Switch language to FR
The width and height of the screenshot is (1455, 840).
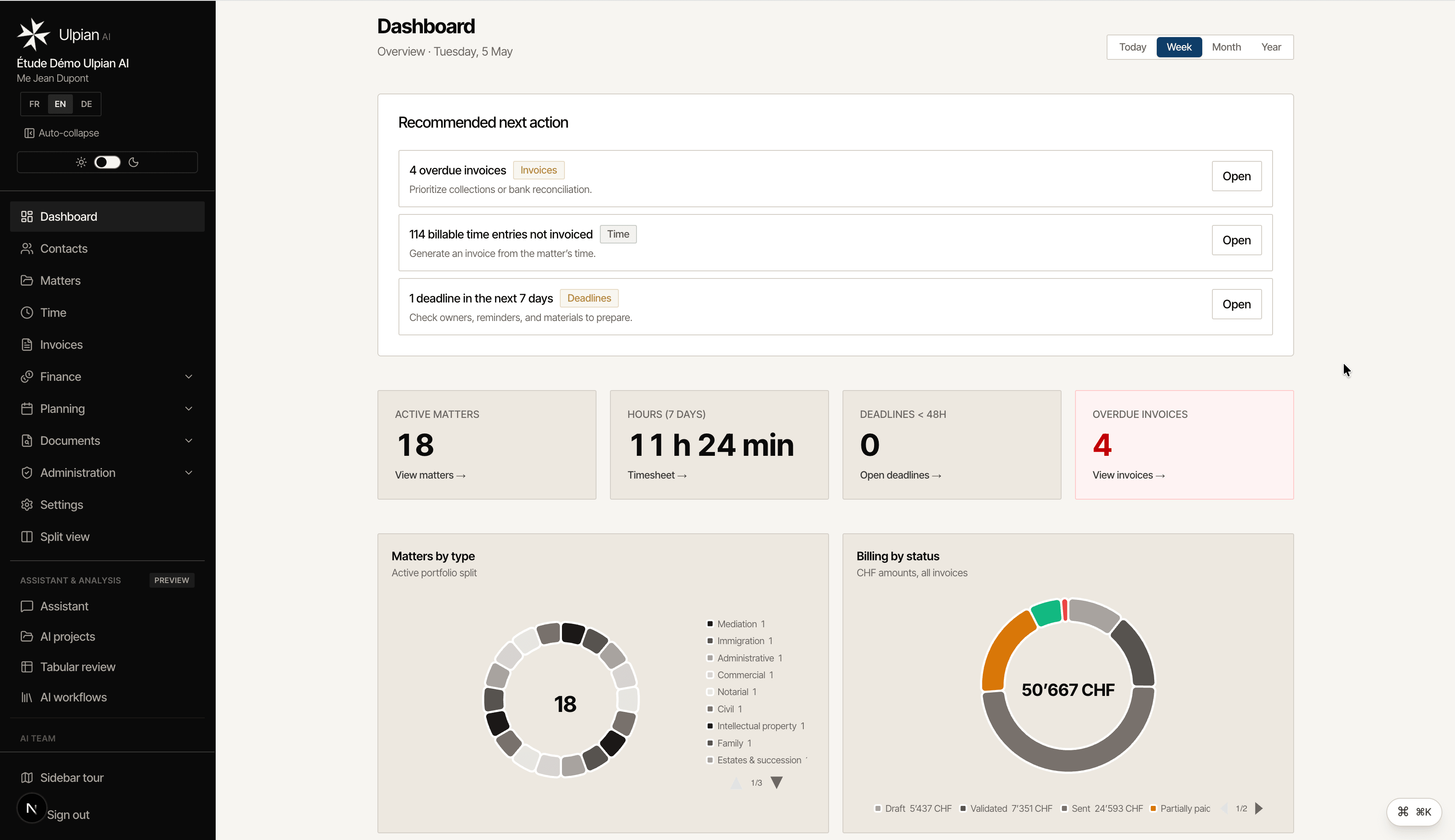(35, 104)
